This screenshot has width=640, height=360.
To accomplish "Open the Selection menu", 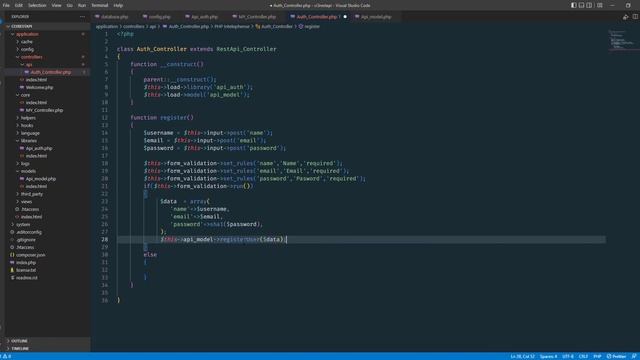I will point(37,5).
